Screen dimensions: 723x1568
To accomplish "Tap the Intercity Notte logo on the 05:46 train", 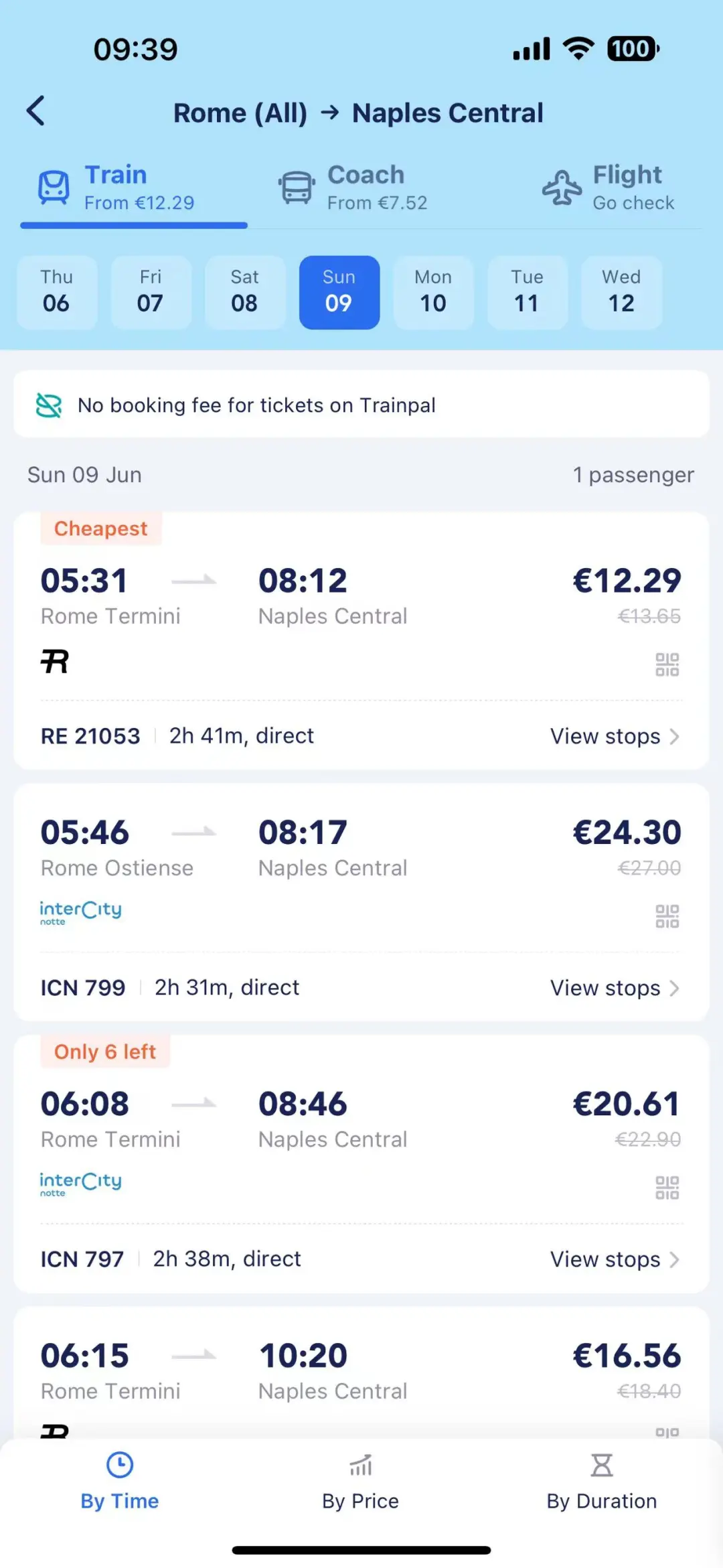I will pos(80,912).
